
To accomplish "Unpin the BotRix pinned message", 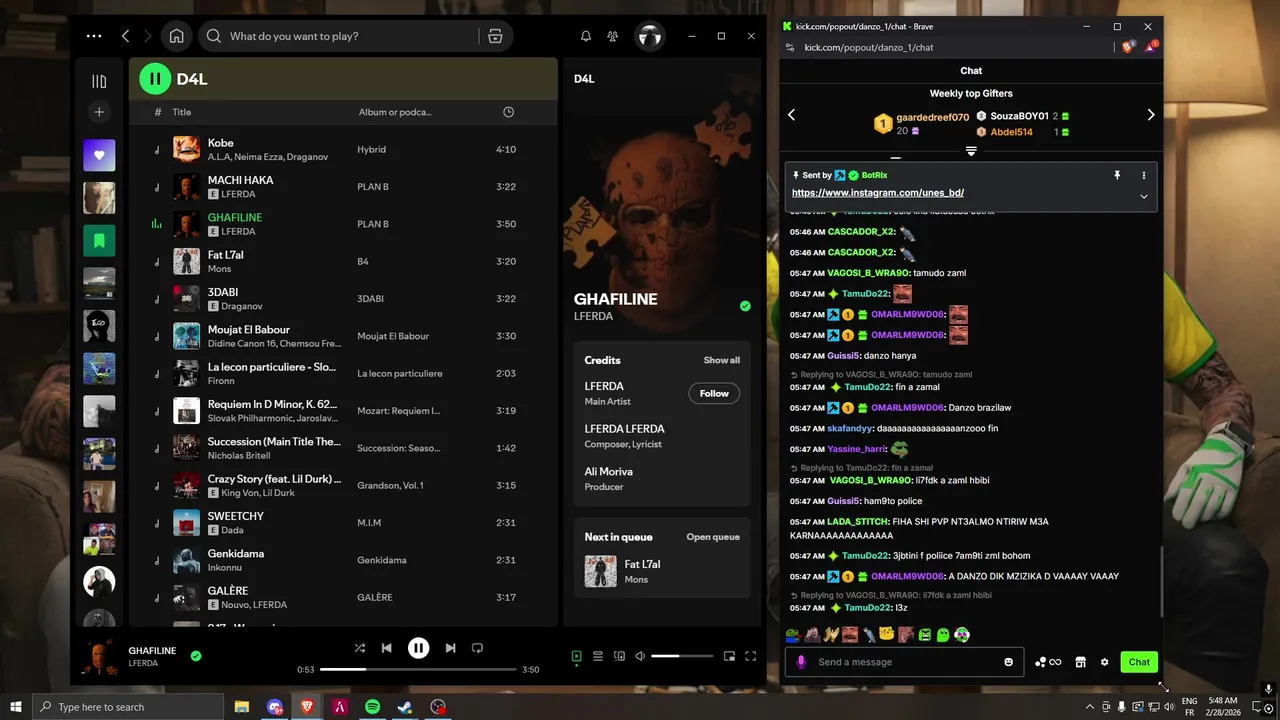I will click(x=1117, y=175).
